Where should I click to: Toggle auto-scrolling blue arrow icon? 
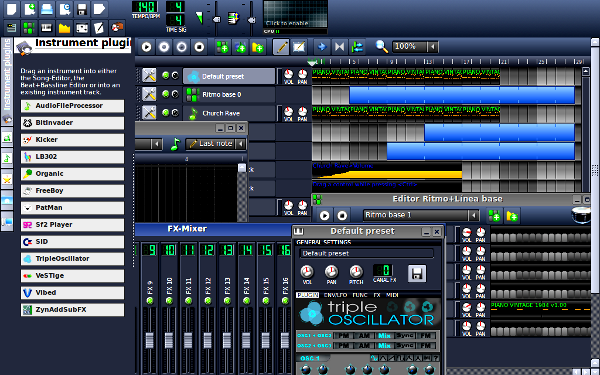pos(322,47)
